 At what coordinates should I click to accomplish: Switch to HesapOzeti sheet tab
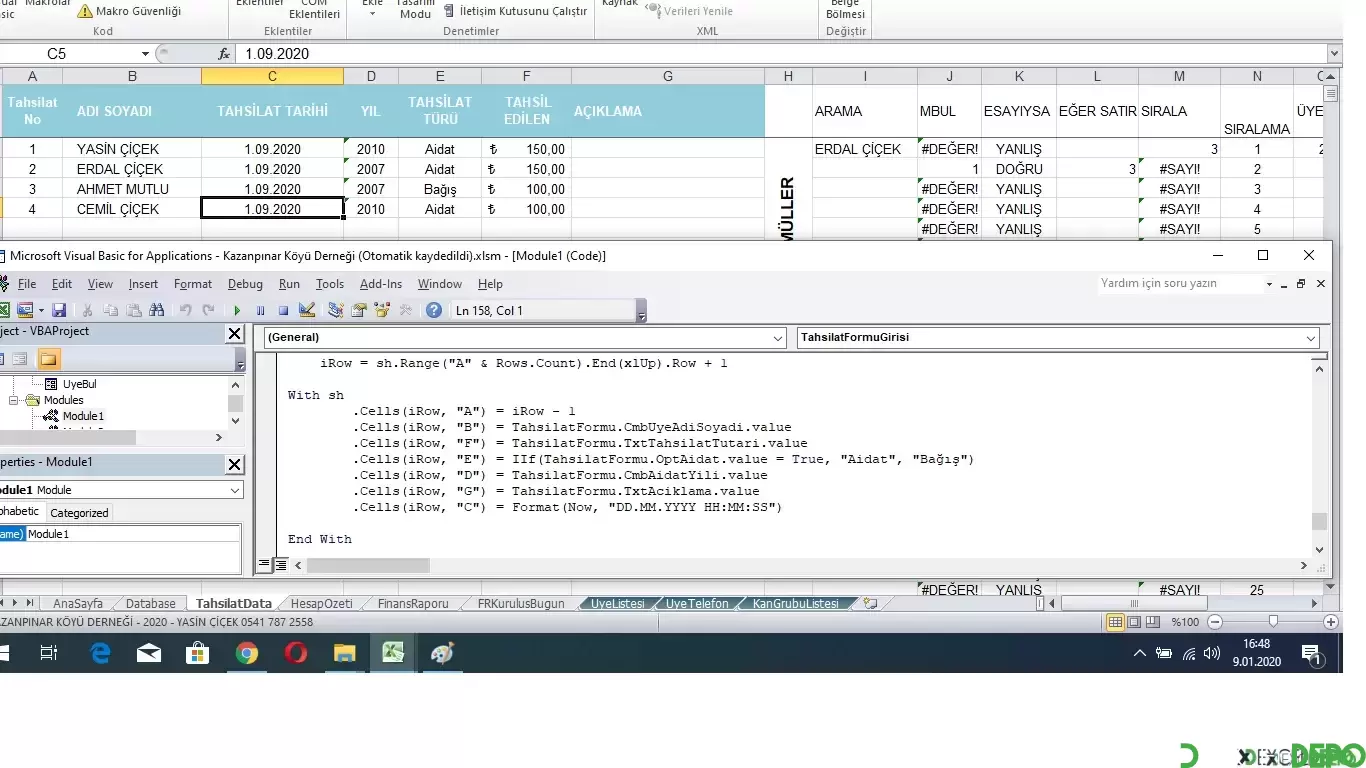click(x=321, y=603)
